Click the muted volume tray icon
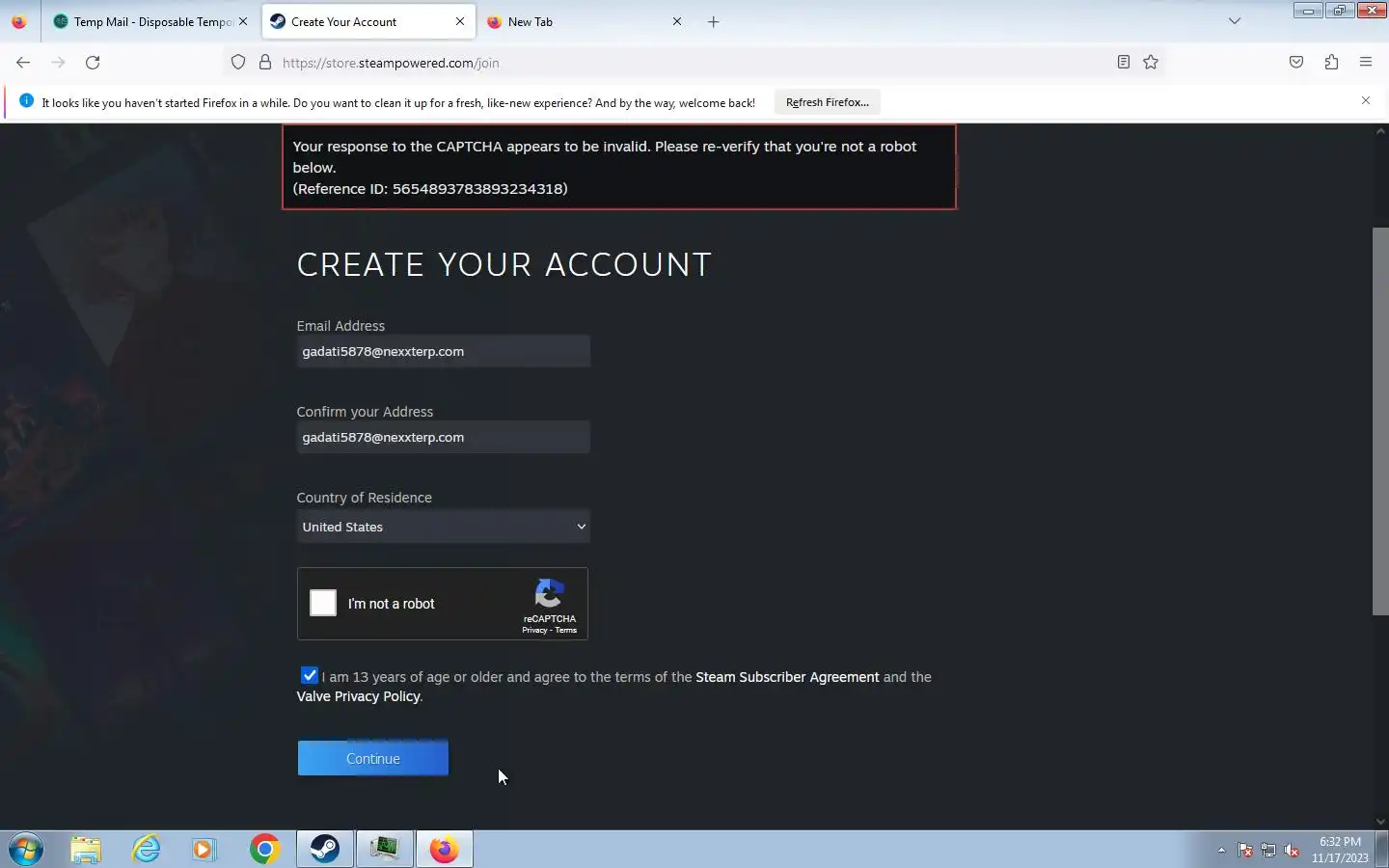The width and height of the screenshot is (1389, 868). pyautogui.click(x=1292, y=851)
